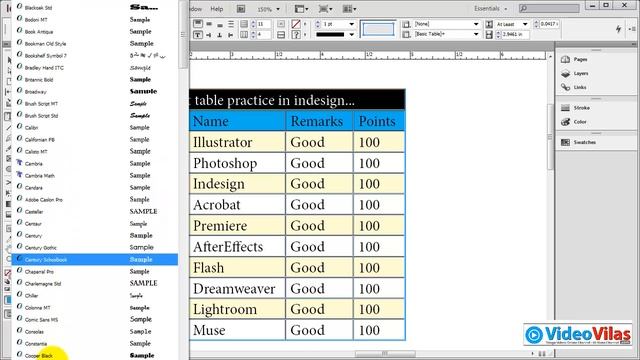Open the [None] cell style dropdown

[476, 24]
